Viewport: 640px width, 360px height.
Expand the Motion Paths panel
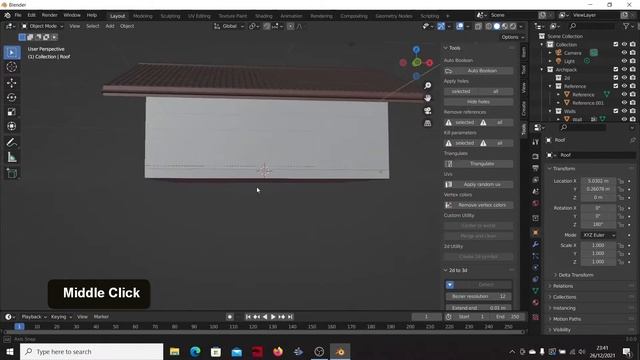click(567, 319)
